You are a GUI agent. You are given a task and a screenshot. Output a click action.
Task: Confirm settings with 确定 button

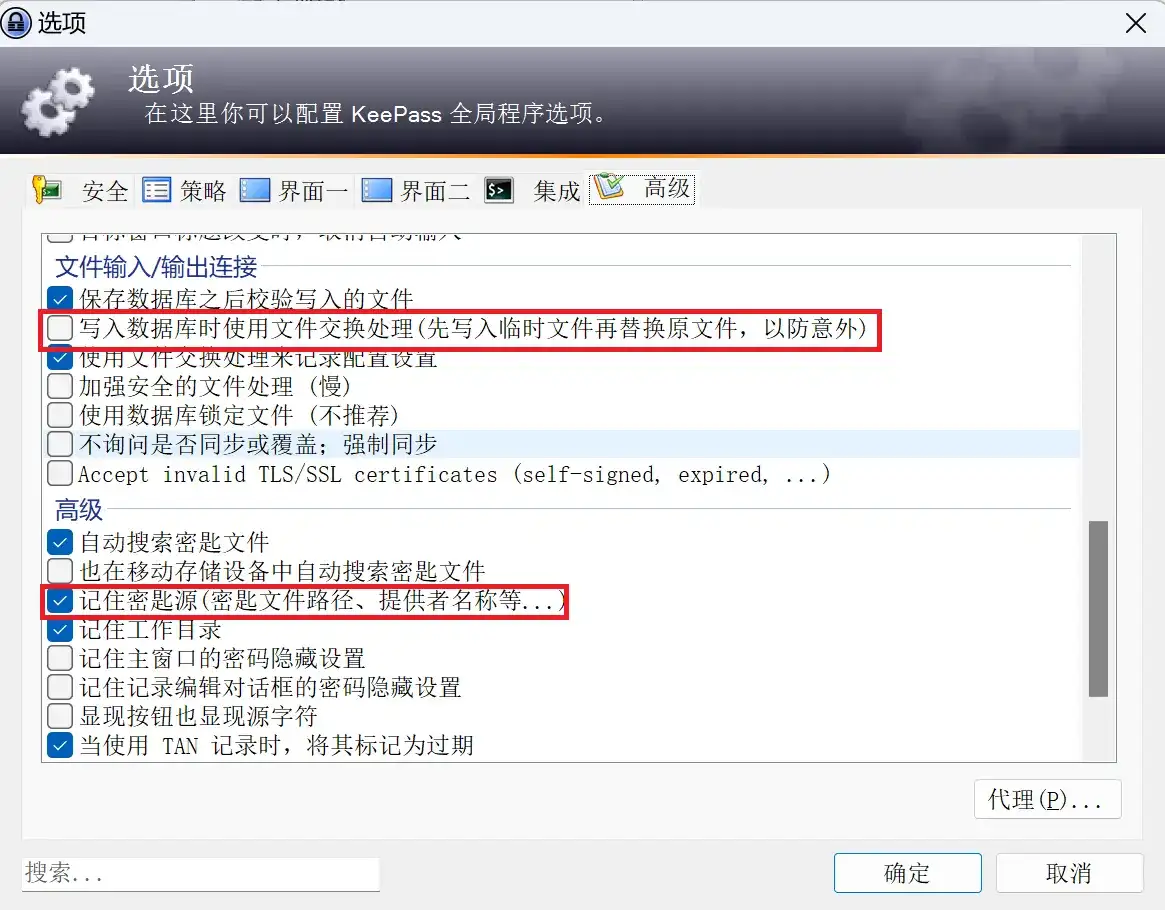[x=907, y=873]
